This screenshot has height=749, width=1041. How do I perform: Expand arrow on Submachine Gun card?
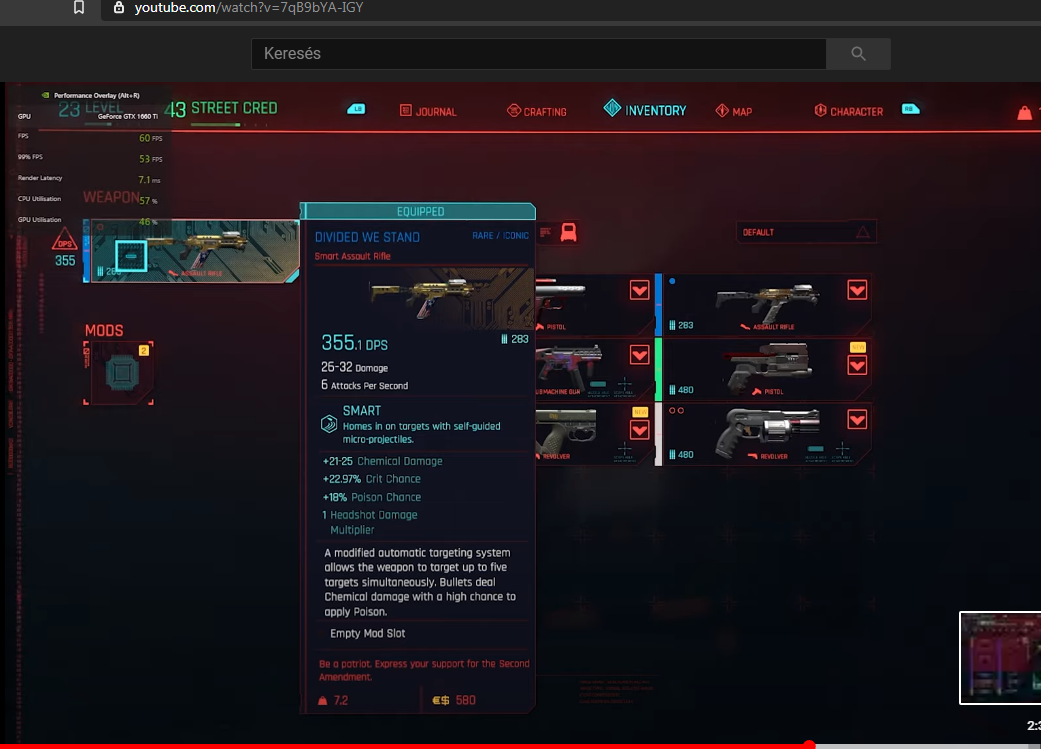[639, 355]
